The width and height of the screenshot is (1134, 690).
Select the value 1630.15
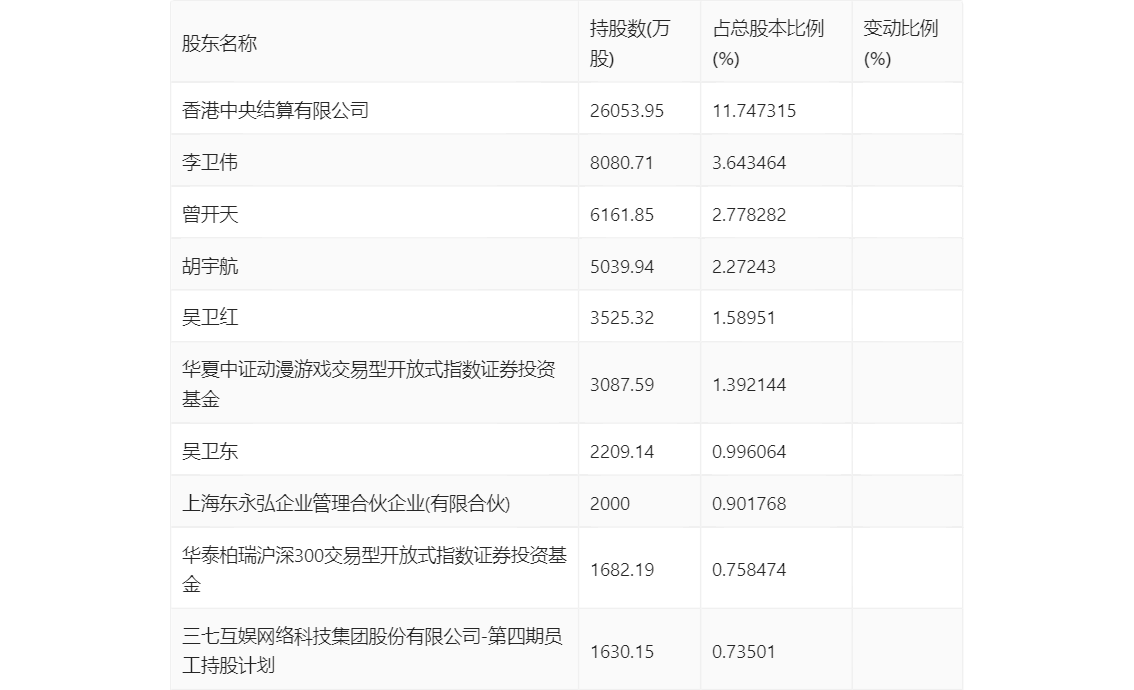point(622,652)
